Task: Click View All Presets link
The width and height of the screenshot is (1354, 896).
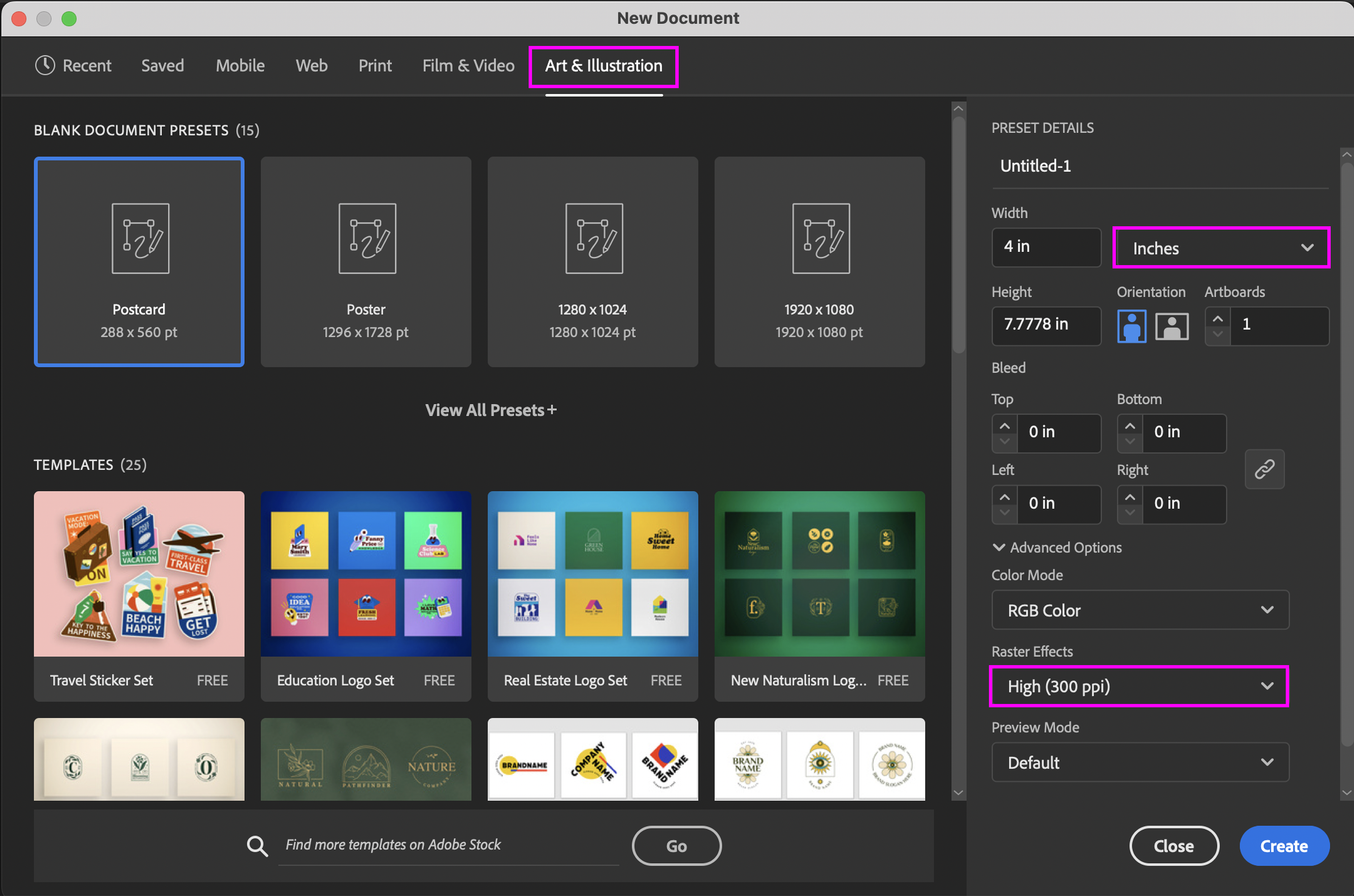Action: tap(490, 410)
